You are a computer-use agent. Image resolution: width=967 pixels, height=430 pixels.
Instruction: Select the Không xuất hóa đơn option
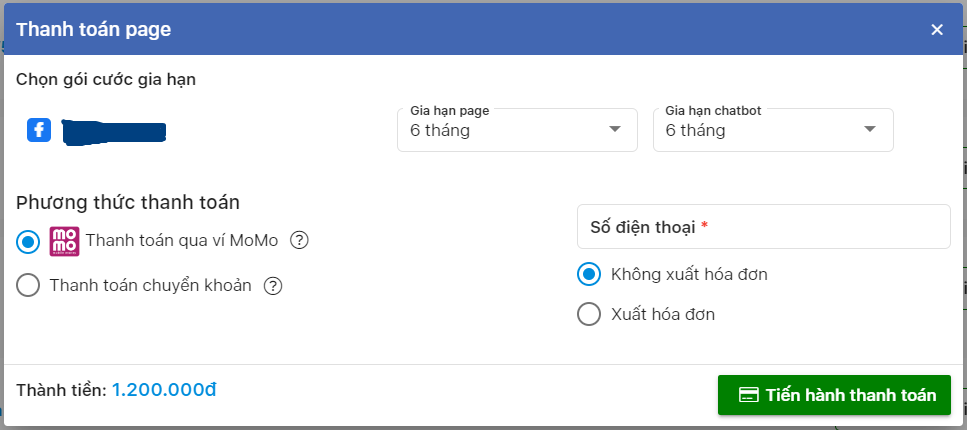coord(590,274)
